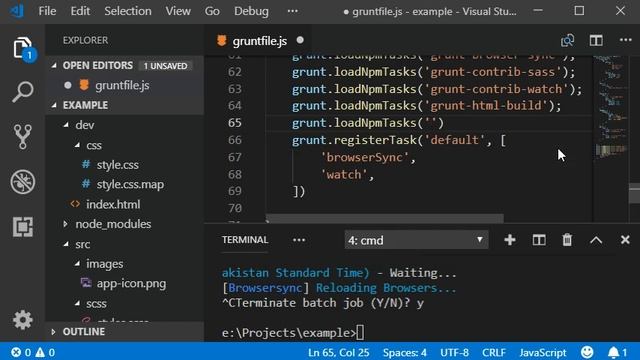Change JavaScript language mode
Viewport: 640px width, 360px height.
[x=543, y=352]
